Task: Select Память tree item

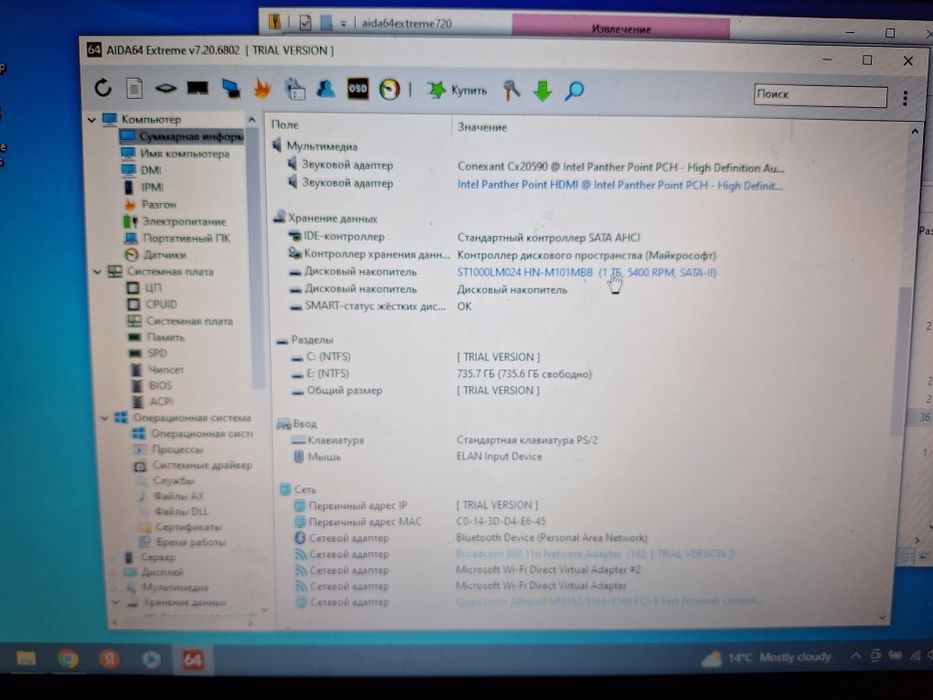Action: point(157,337)
